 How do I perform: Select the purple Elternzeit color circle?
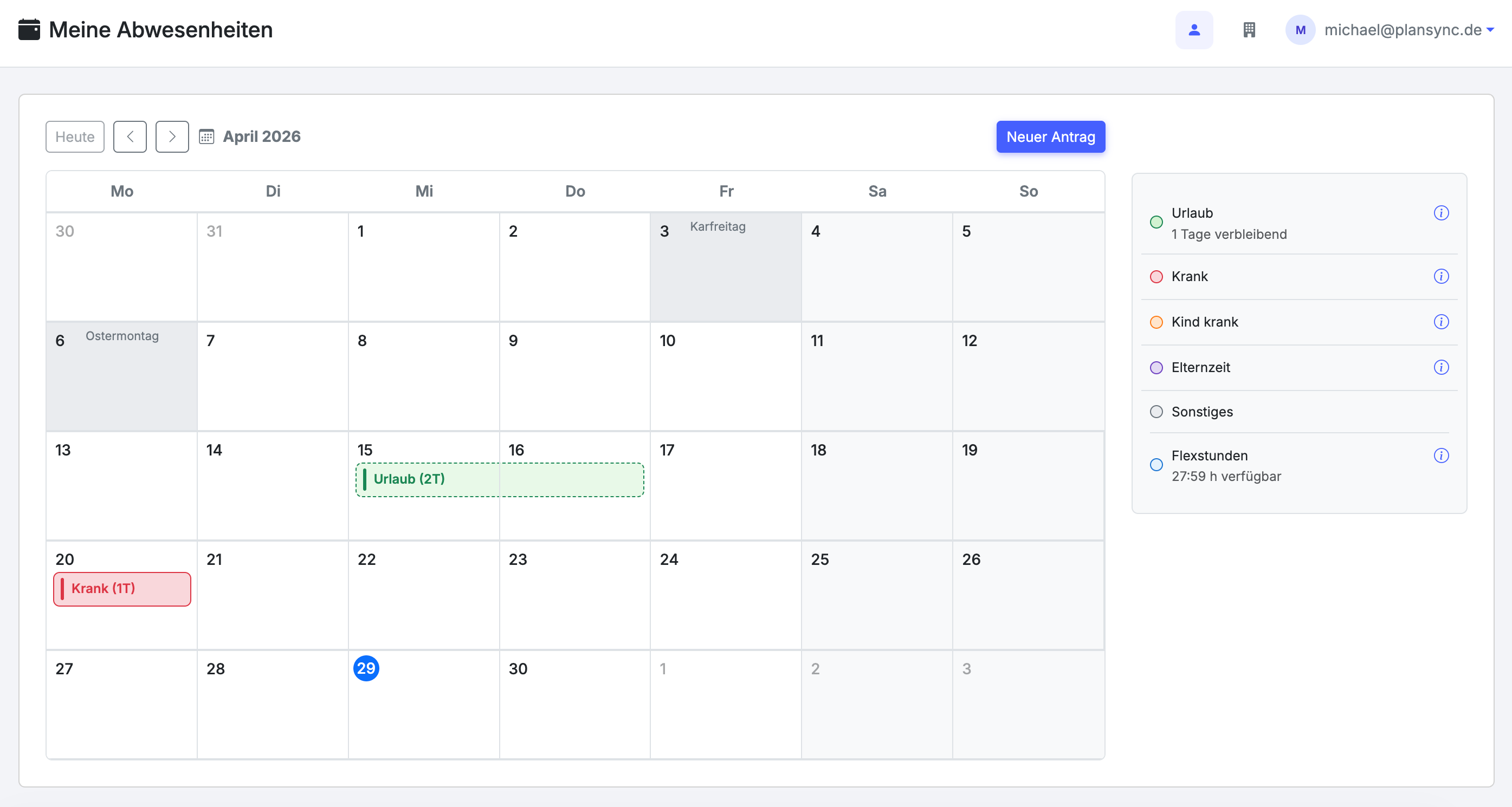(x=1156, y=368)
